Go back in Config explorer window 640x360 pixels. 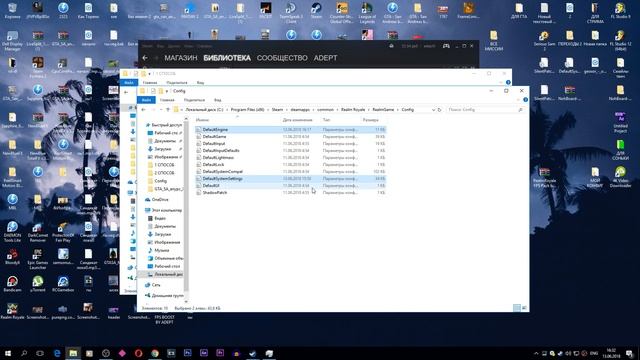143,110
